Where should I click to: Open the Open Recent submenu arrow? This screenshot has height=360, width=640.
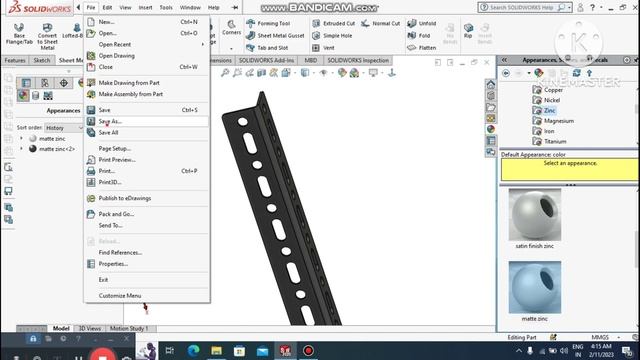(203, 44)
